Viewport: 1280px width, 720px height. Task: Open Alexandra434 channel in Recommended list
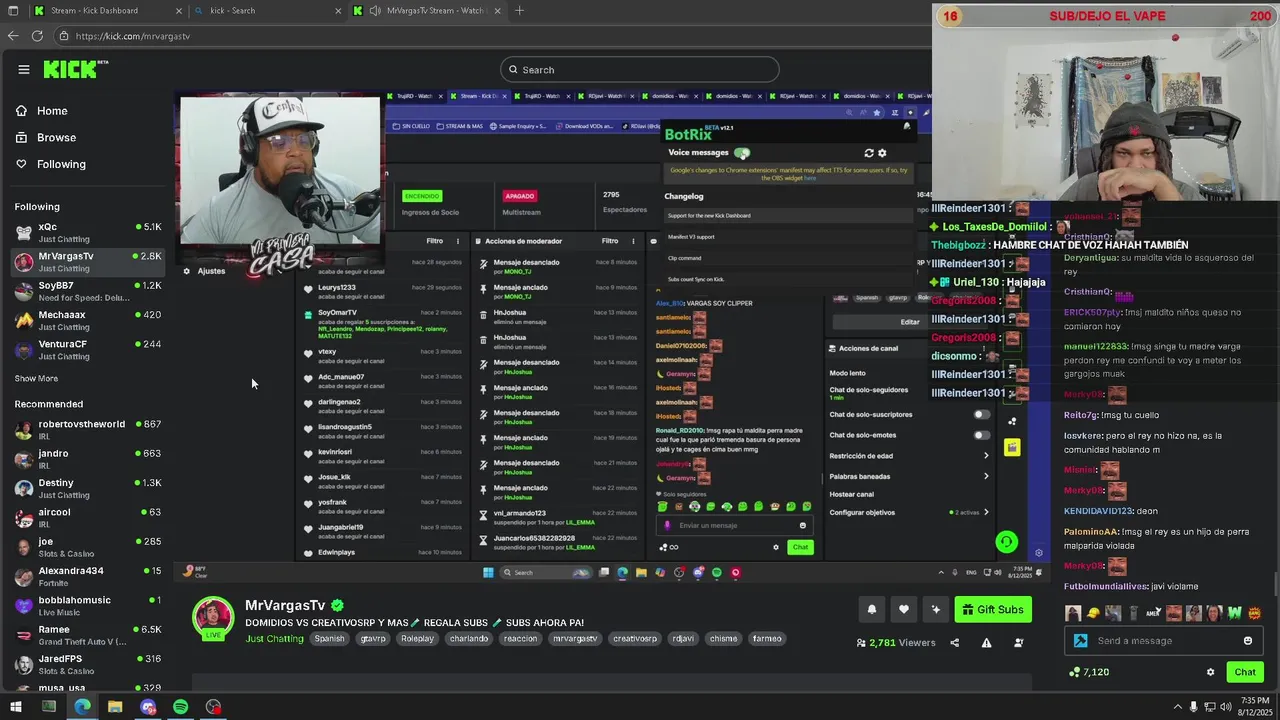pos(88,576)
